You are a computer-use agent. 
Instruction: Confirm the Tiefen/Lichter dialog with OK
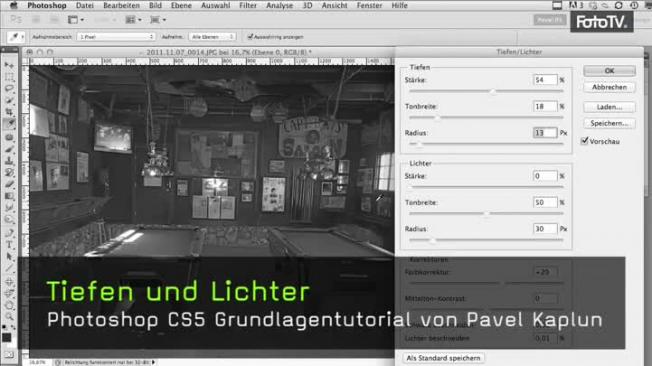coord(609,71)
